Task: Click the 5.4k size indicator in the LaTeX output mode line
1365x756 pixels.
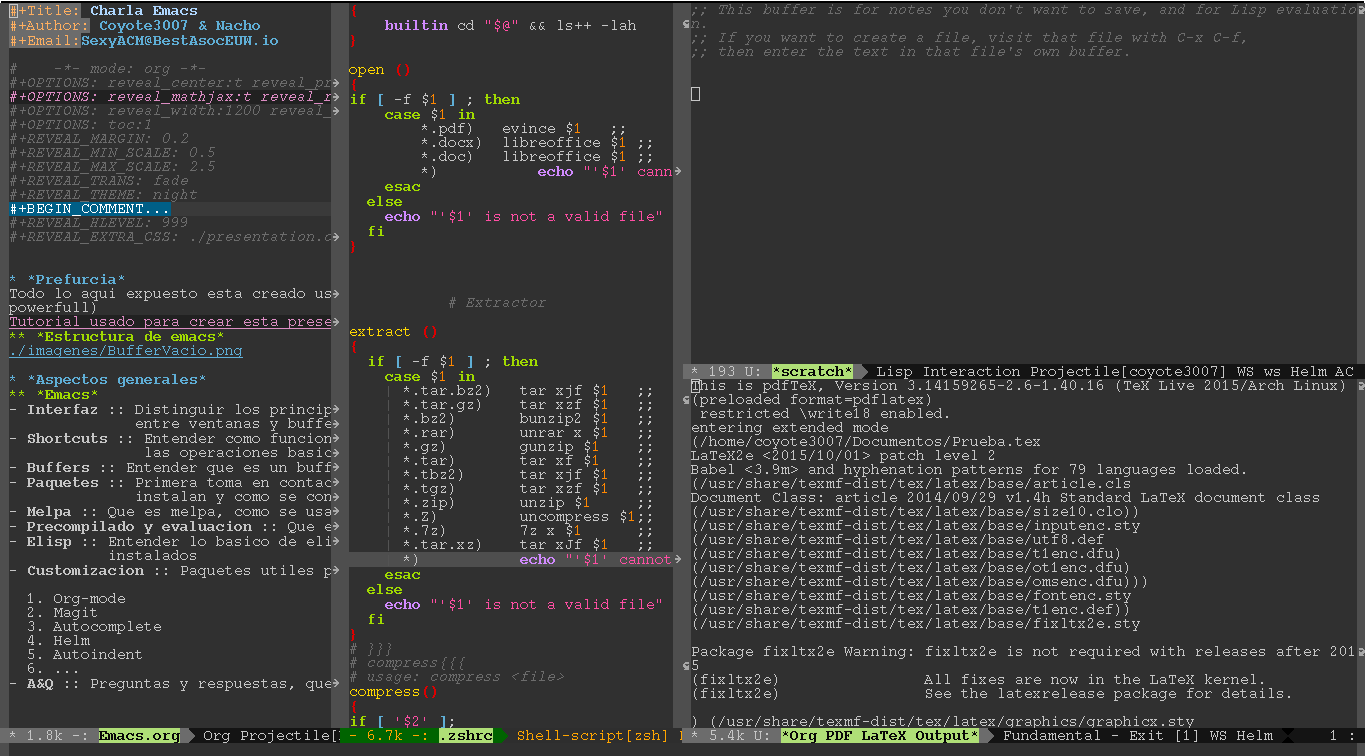Action: pos(726,736)
